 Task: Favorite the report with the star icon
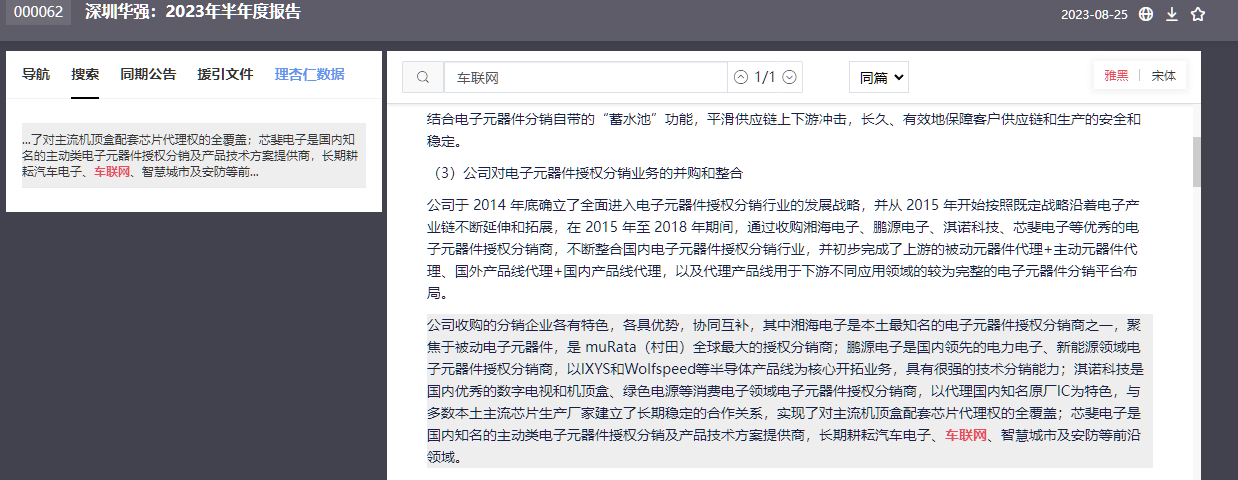[x=1198, y=14]
